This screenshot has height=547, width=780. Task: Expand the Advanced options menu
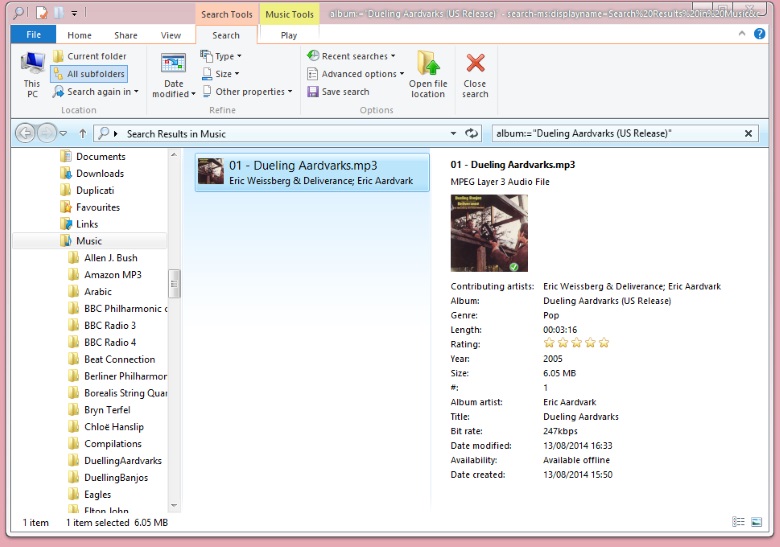(355, 74)
